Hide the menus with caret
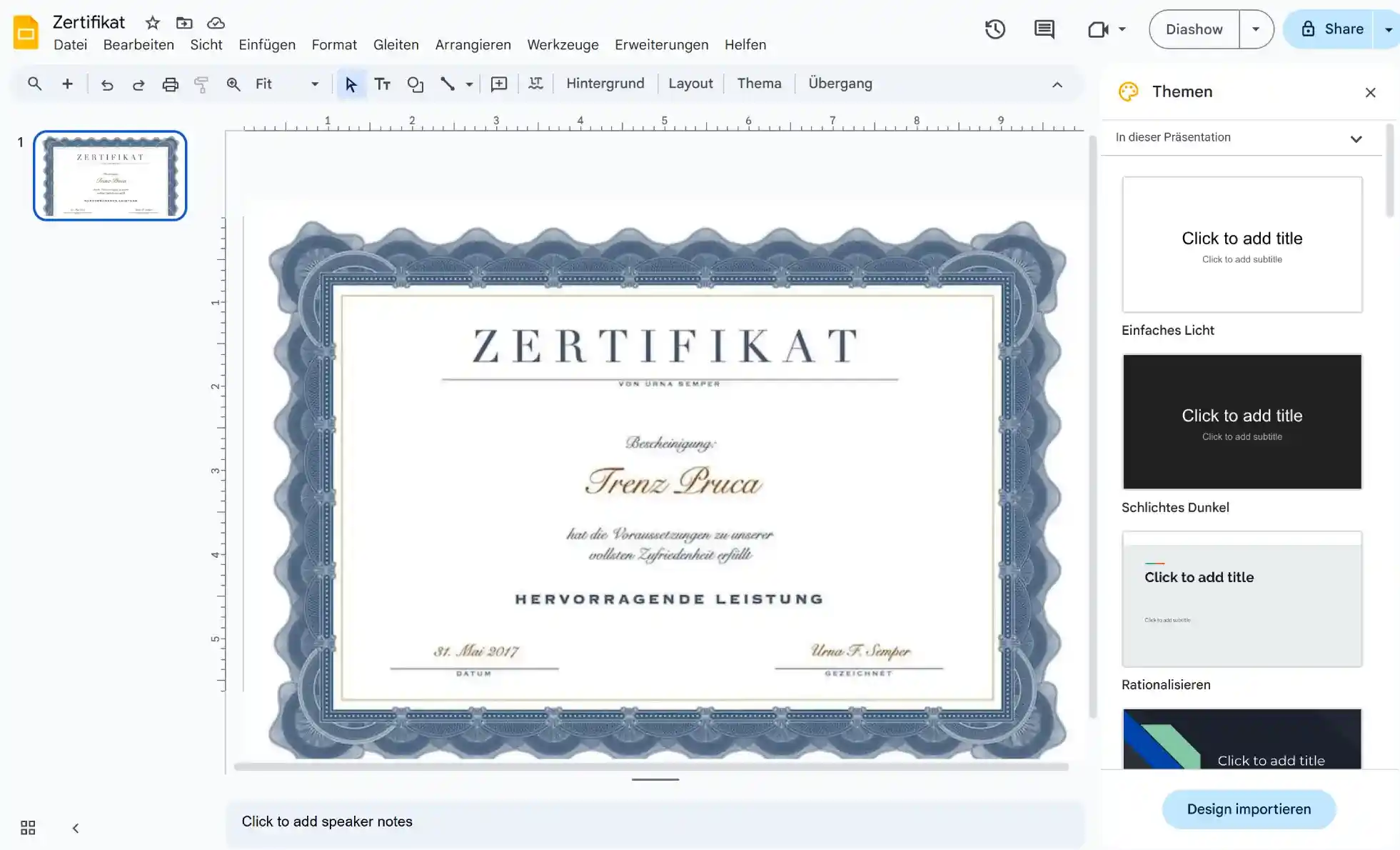Image resolution: width=1400 pixels, height=850 pixels. tap(1057, 84)
